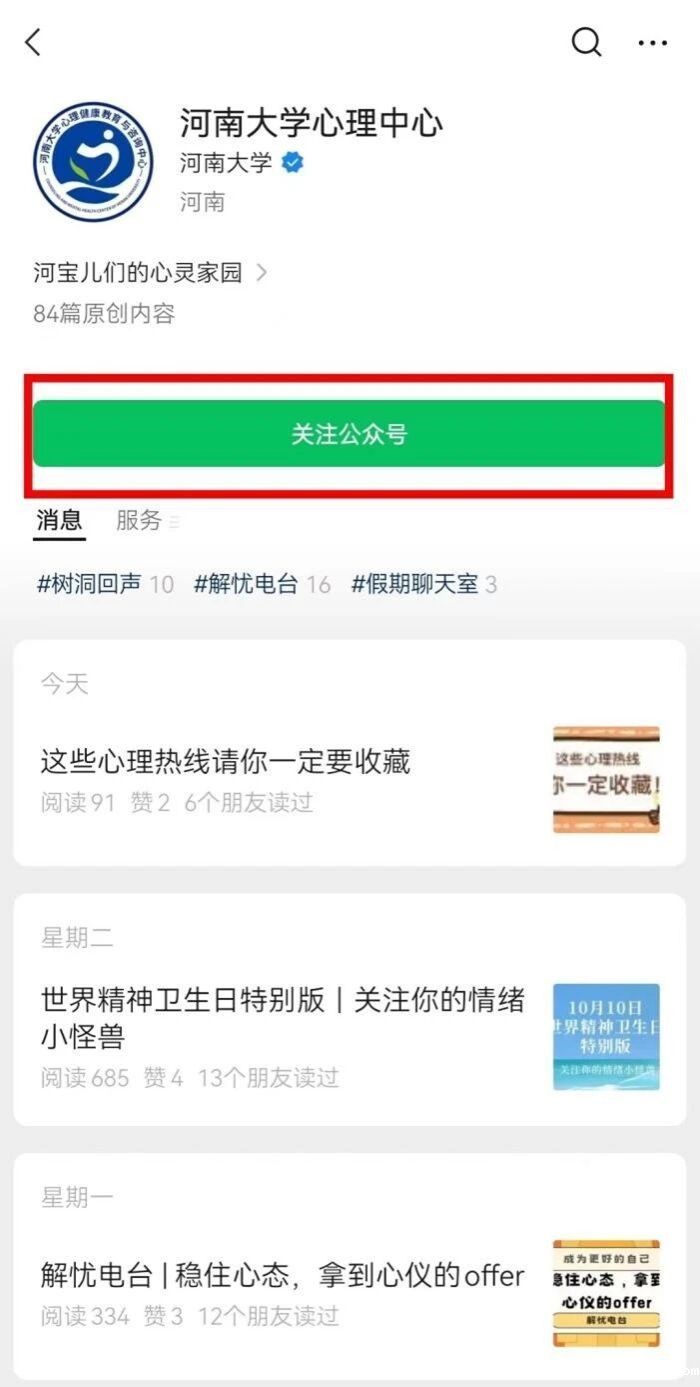The width and height of the screenshot is (700, 1387).
Task: Select the #假期聊天室 topic tag
Action: (415, 584)
